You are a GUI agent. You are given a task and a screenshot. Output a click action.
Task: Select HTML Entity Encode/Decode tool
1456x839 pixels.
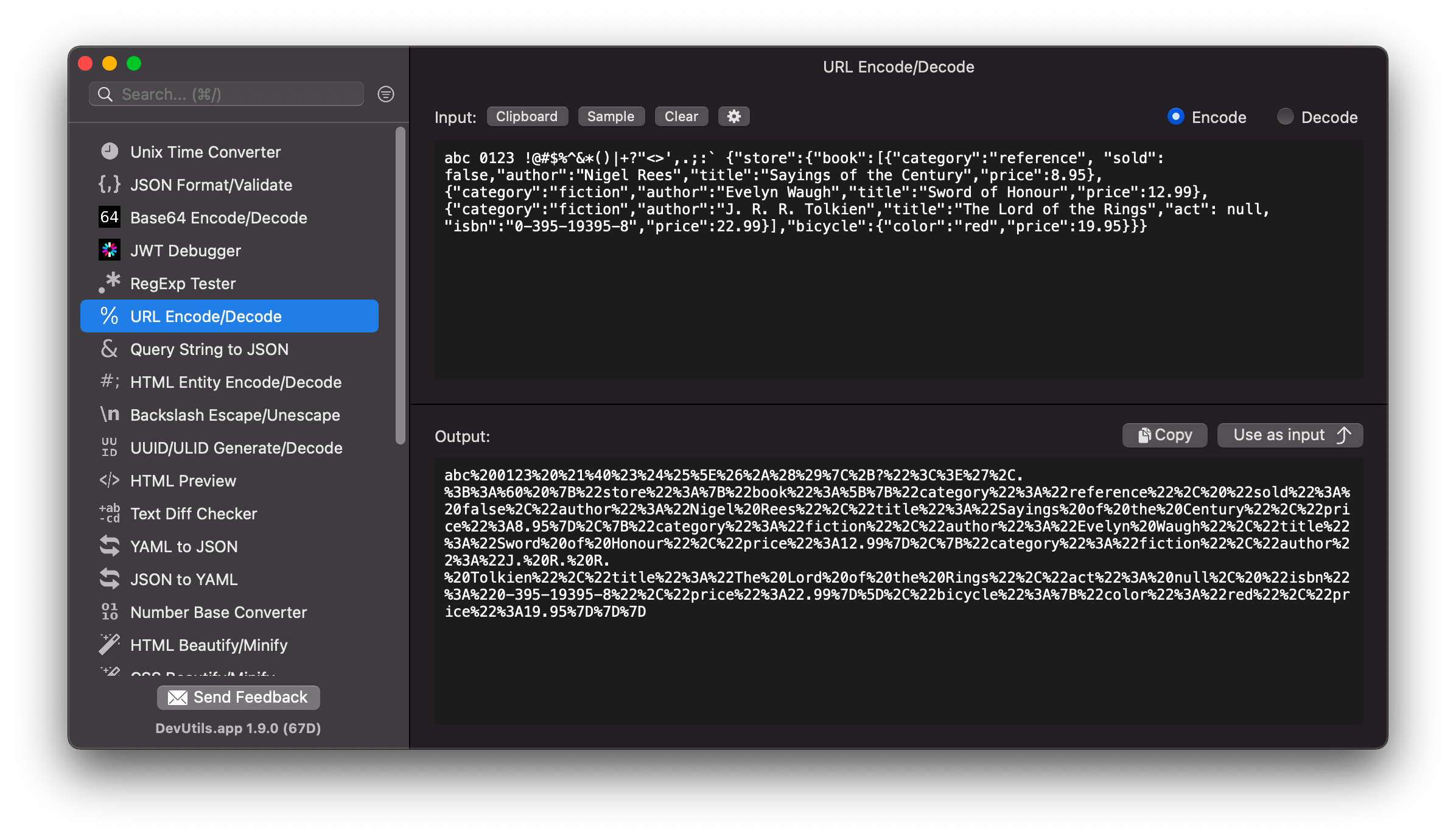(x=237, y=382)
